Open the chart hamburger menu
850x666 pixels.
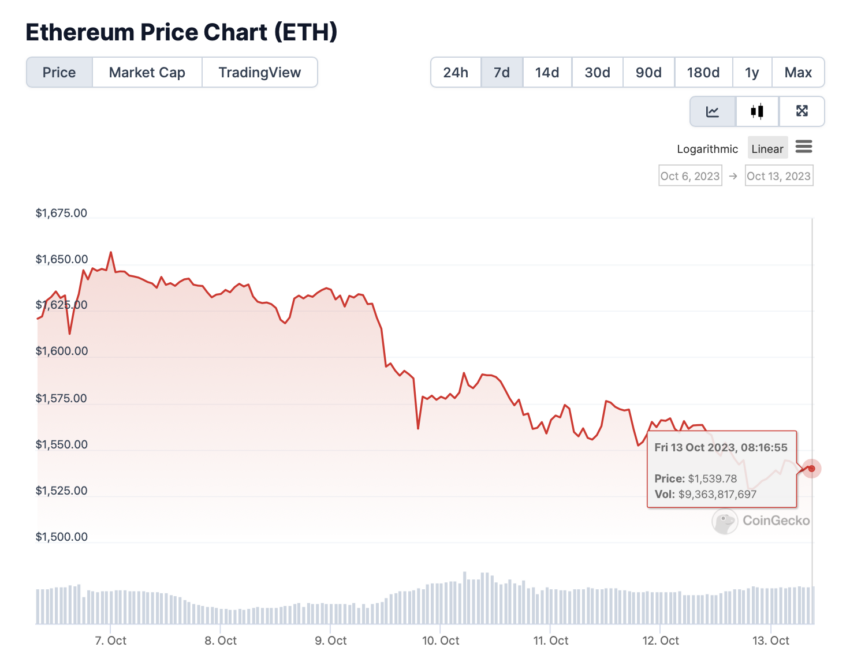point(803,147)
